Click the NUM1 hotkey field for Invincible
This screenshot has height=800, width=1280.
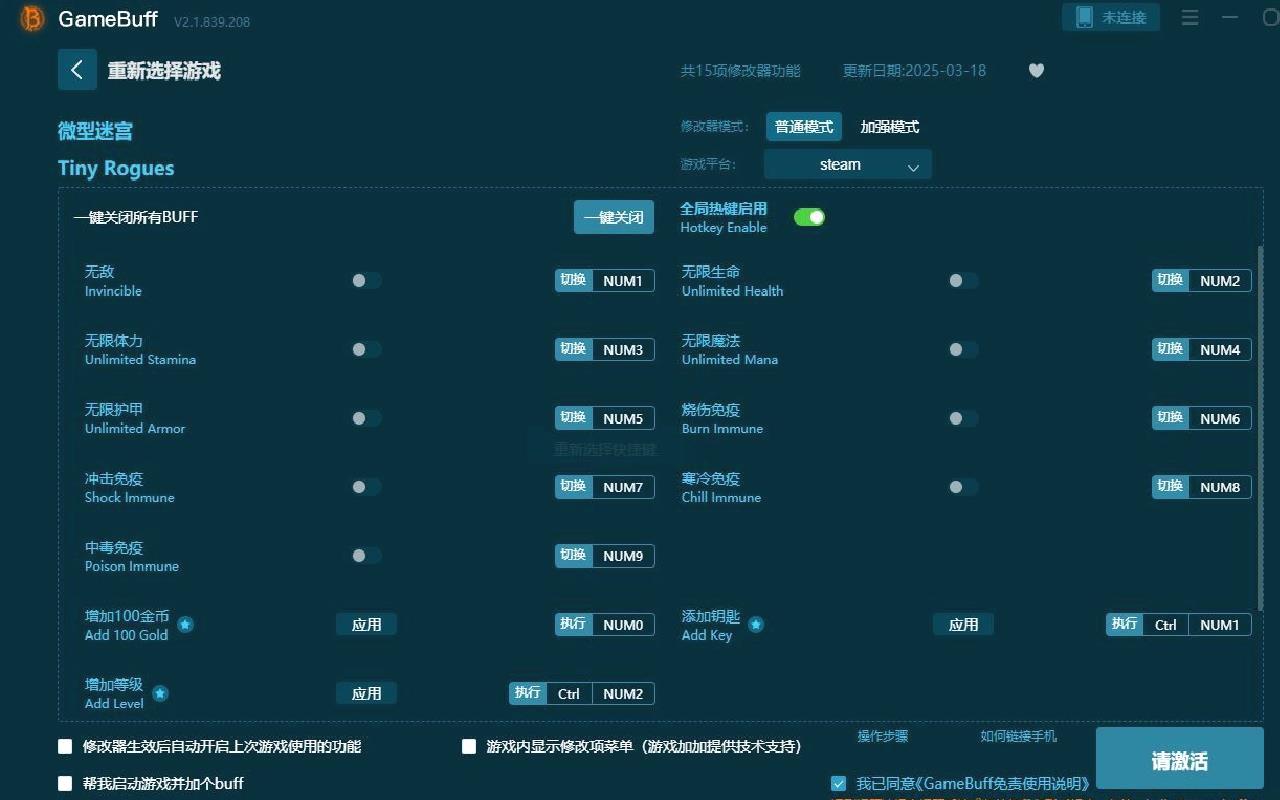tap(623, 281)
